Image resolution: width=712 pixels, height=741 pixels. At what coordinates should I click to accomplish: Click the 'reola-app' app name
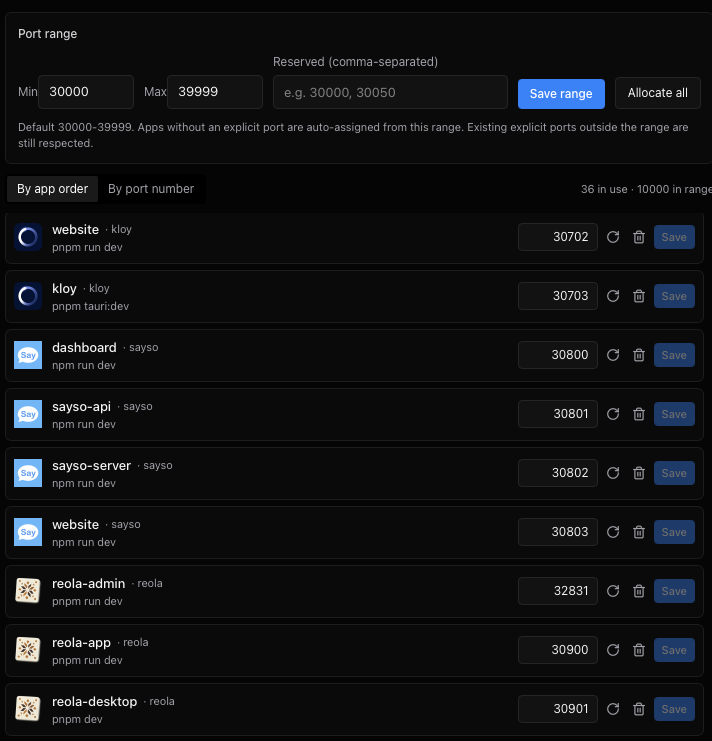(81, 643)
